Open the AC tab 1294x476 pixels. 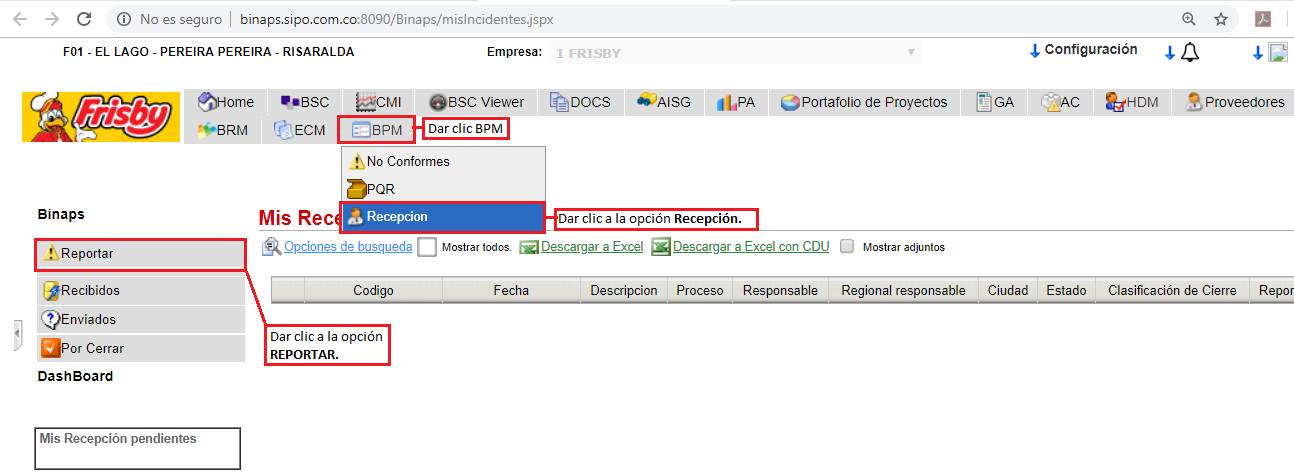pyautogui.click(x=1060, y=102)
